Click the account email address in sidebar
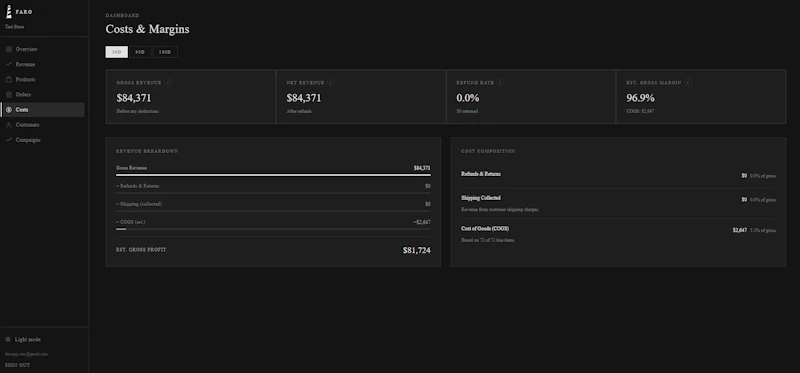Viewport: 800px width, 373px height. click(26, 354)
